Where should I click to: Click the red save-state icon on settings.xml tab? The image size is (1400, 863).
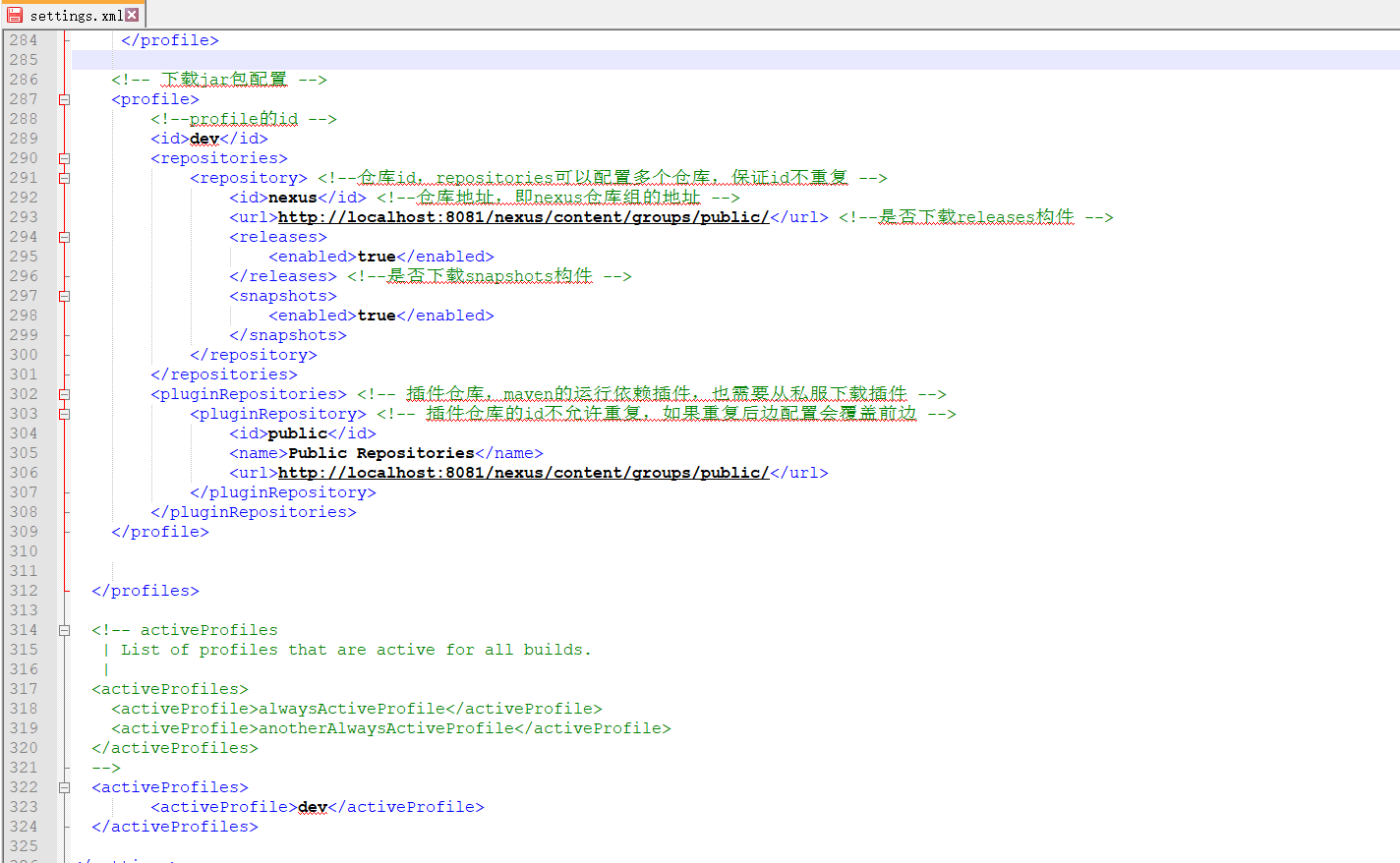pyautogui.click(x=15, y=15)
